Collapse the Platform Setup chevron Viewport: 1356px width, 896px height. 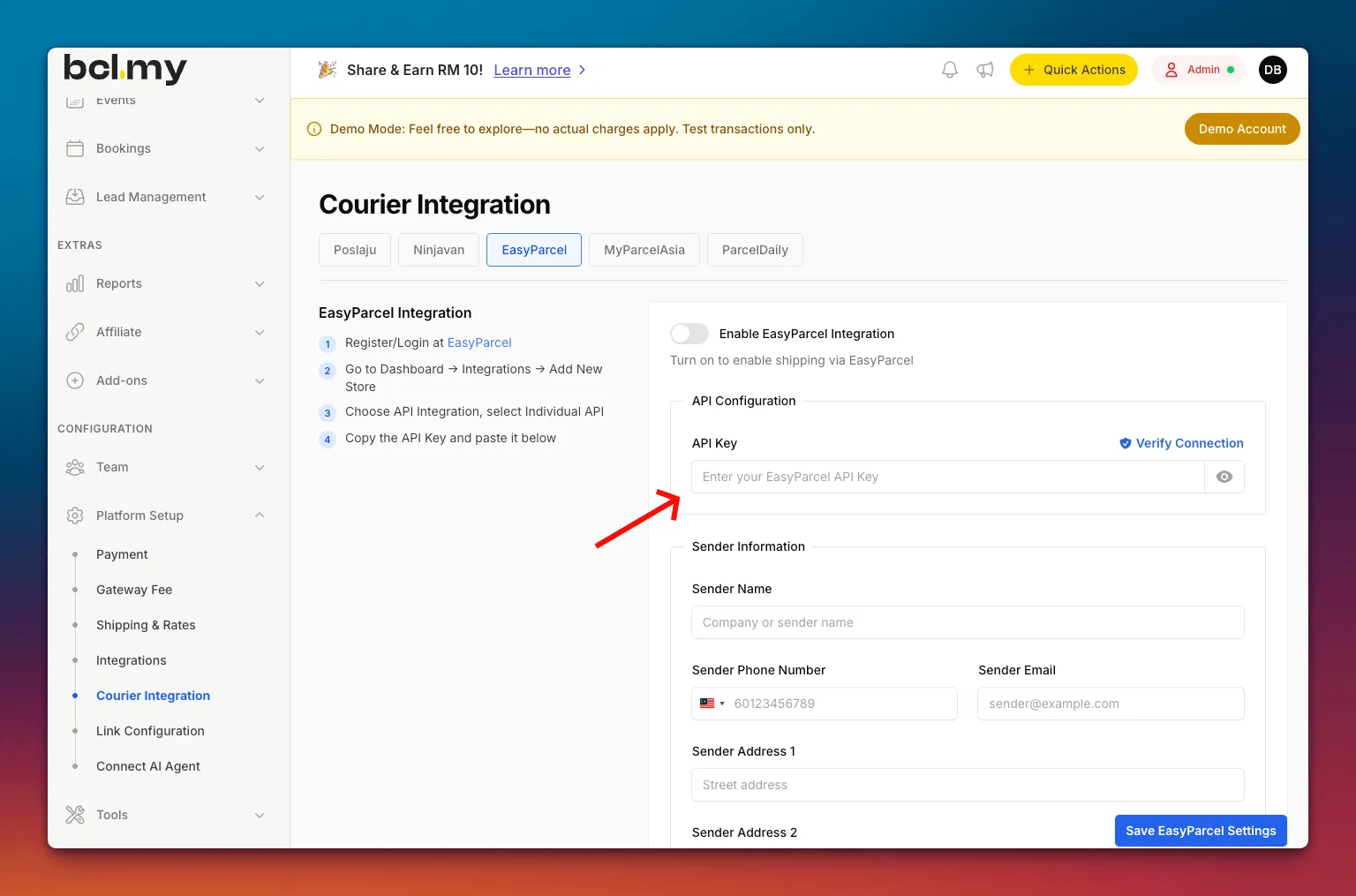[260, 516]
